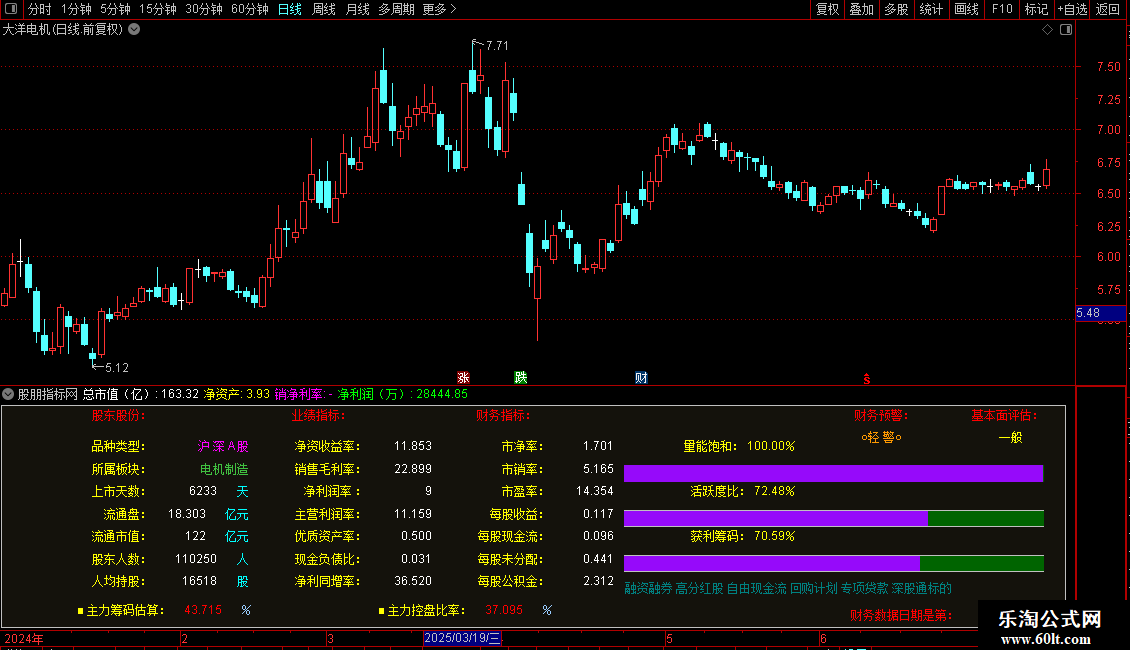Click the 轻警 financial warning label
The height and width of the screenshot is (650, 1130).
[881, 437]
